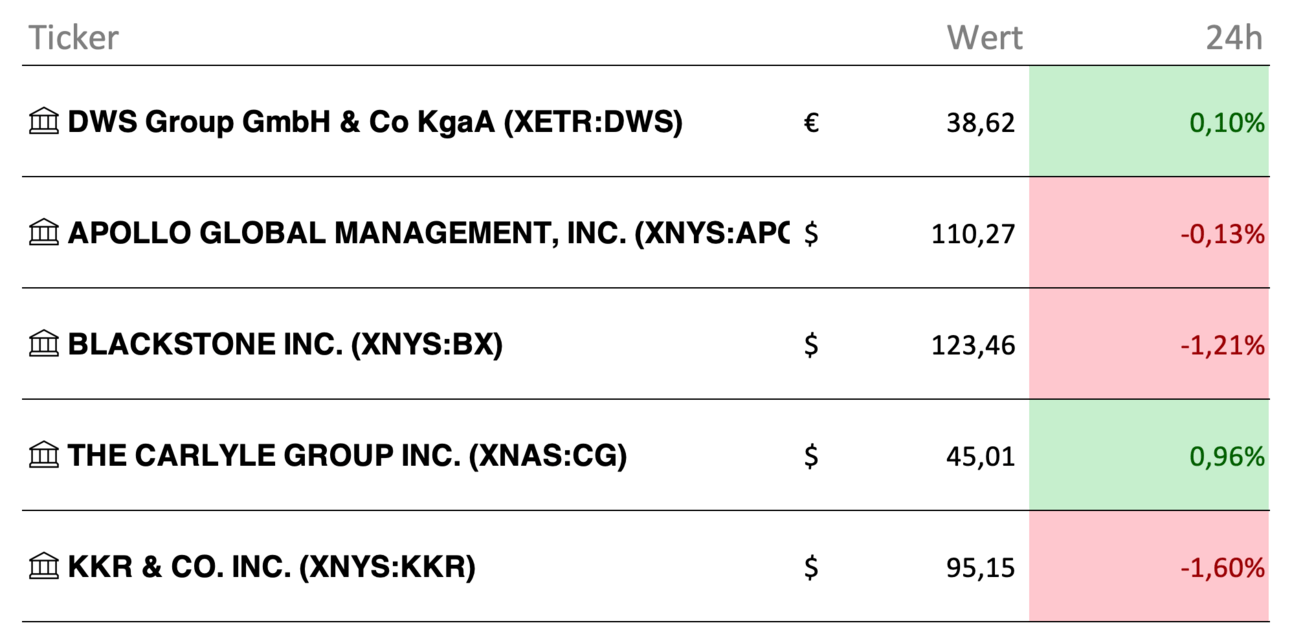Sort by the Wert column header
This screenshot has width=1292, height=643.
click(x=985, y=38)
